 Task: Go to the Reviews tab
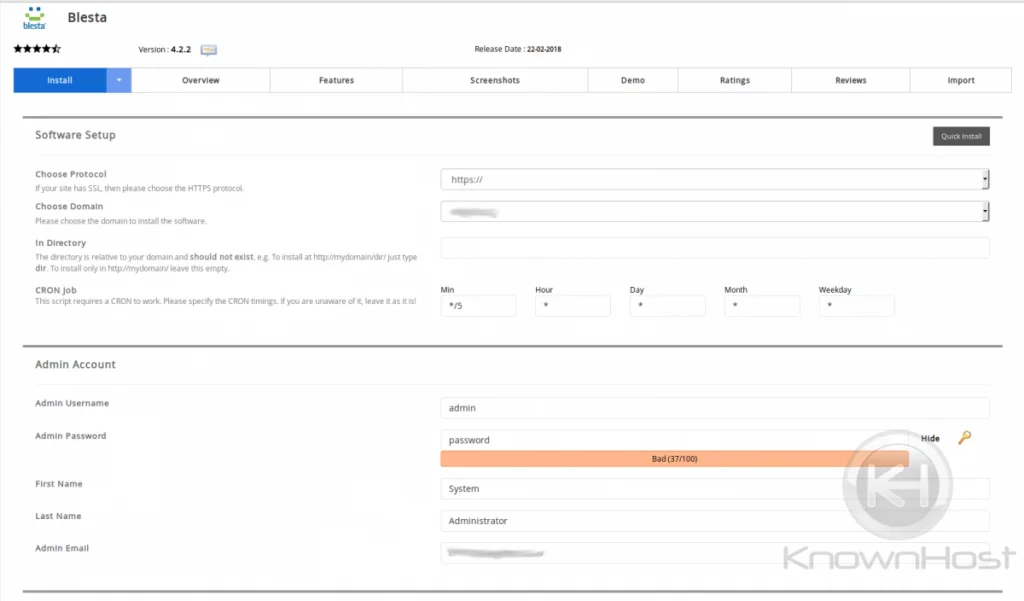coord(850,80)
